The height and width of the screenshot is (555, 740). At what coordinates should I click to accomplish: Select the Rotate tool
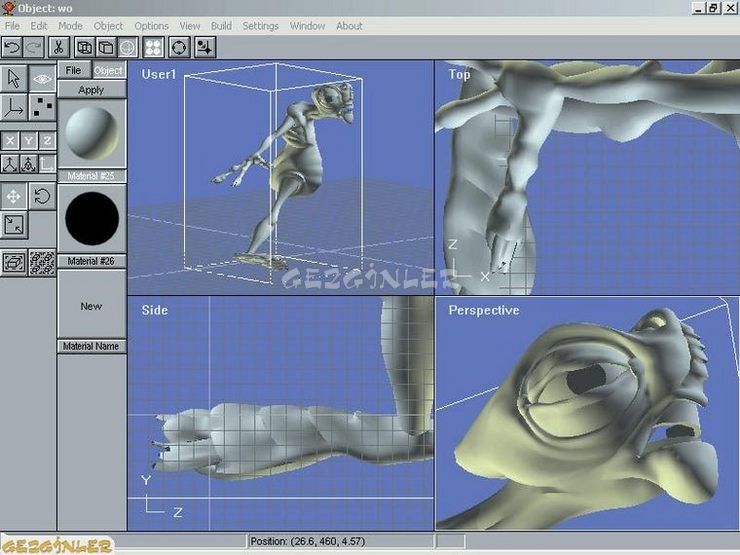42,197
